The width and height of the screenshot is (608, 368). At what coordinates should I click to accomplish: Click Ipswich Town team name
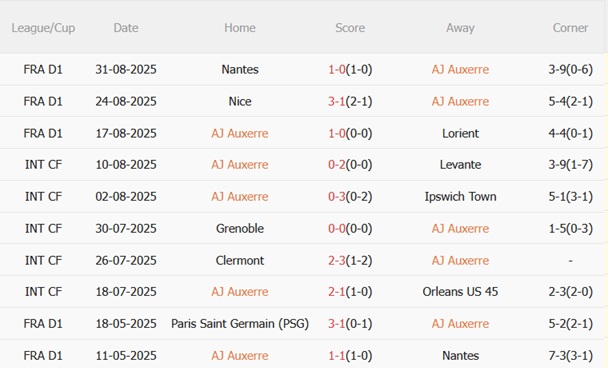coord(460,197)
